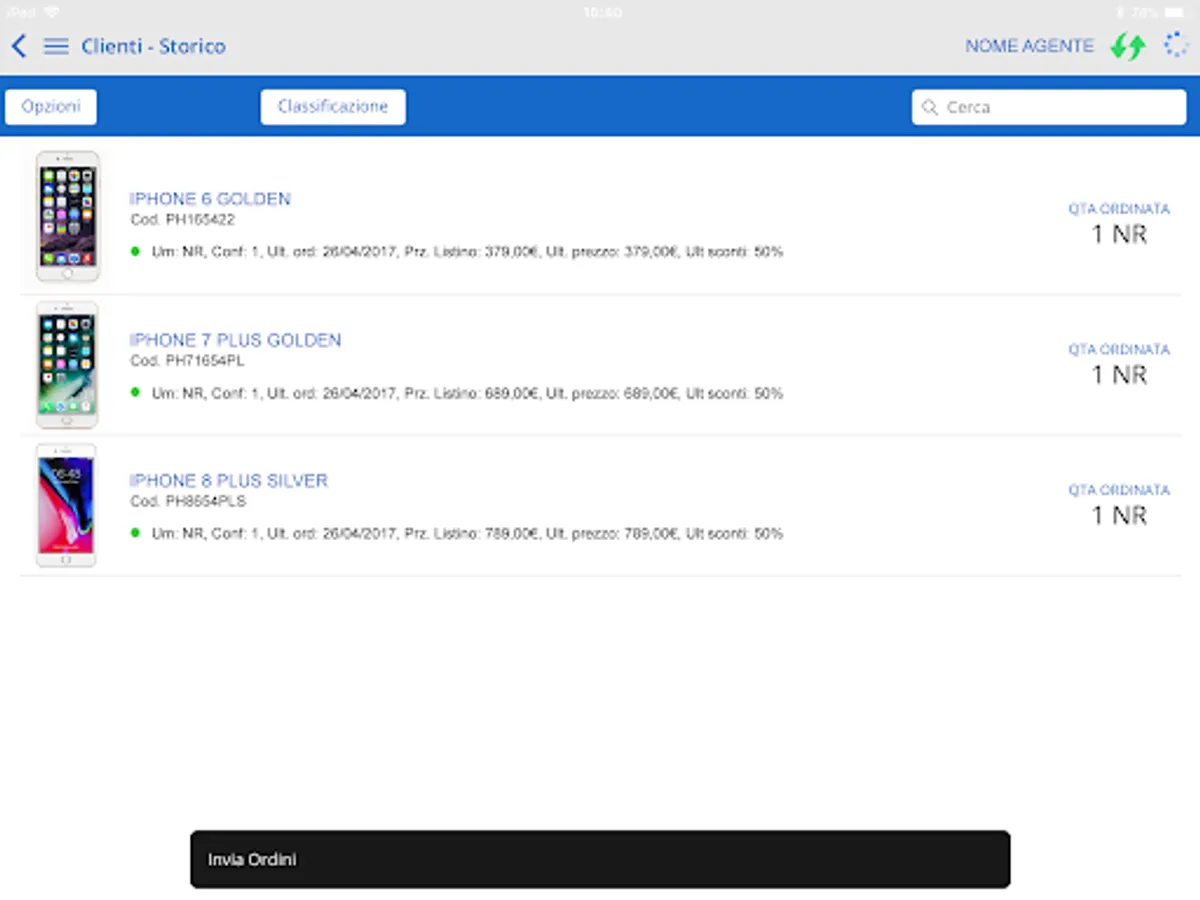The width and height of the screenshot is (1200, 900).
Task: Tap the loading spinner icon
Action: coord(1175,45)
